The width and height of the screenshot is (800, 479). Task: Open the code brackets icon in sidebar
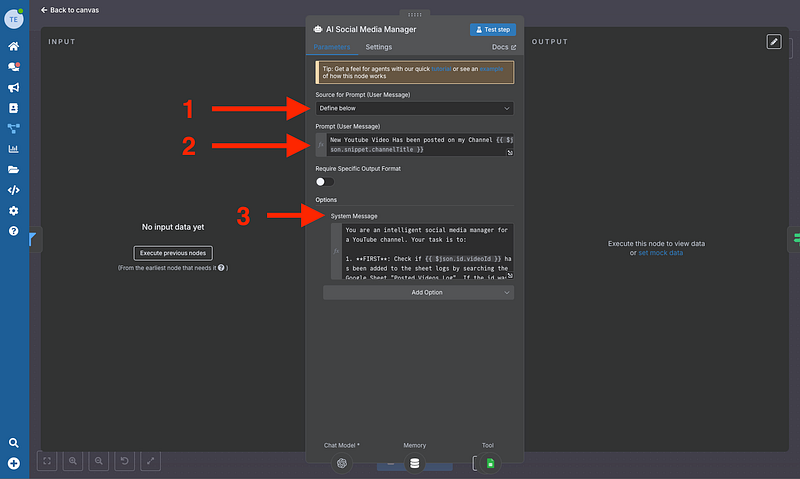tap(14, 190)
